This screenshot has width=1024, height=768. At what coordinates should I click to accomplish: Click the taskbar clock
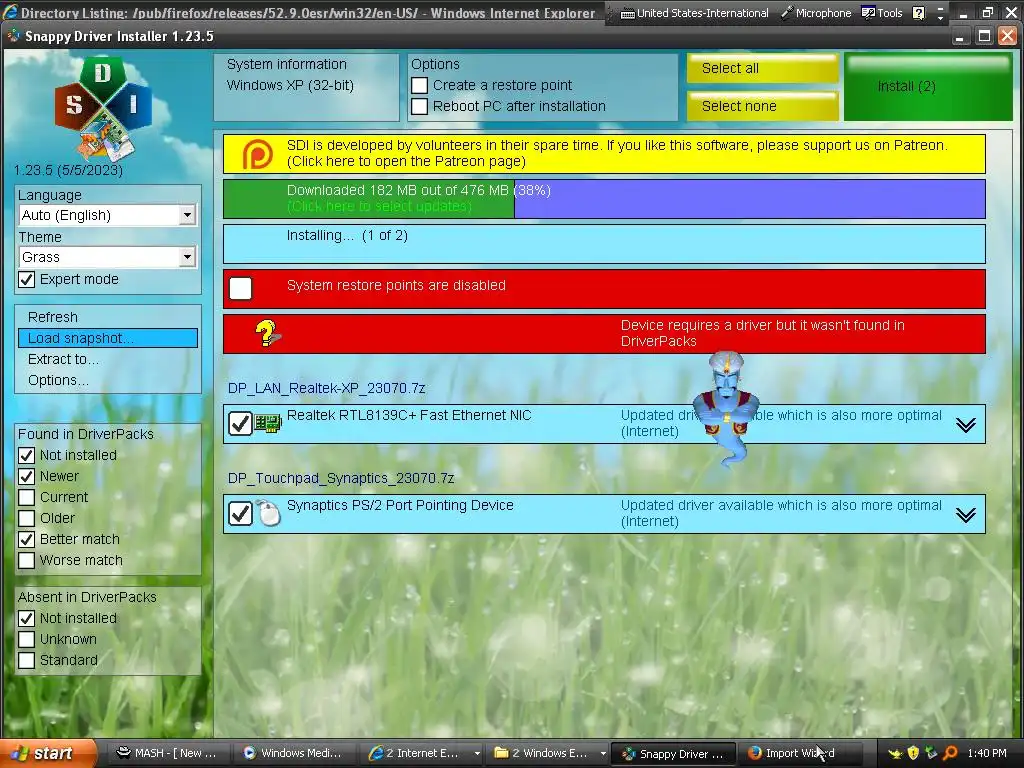tap(987, 753)
